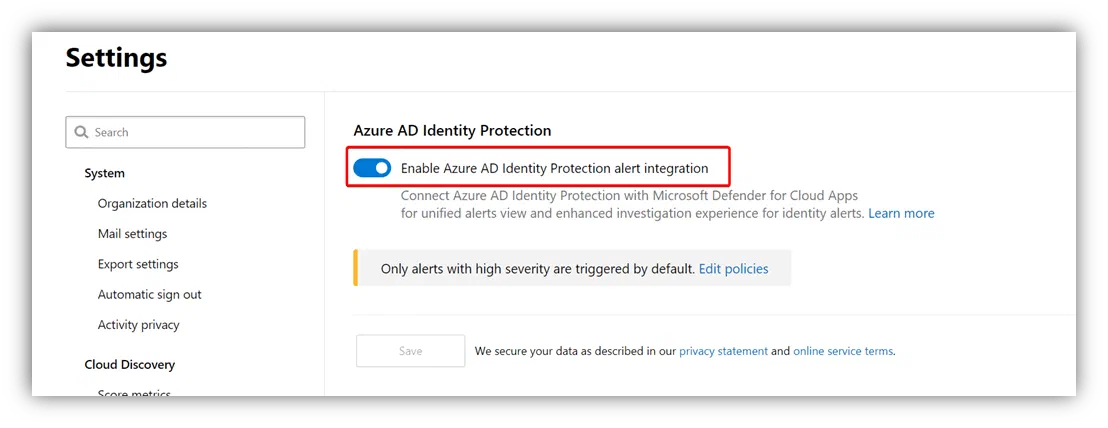Click the Enable Azure AD Identity Protection label
Viewport: 1108px width, 428px height.
coord(555,168)
